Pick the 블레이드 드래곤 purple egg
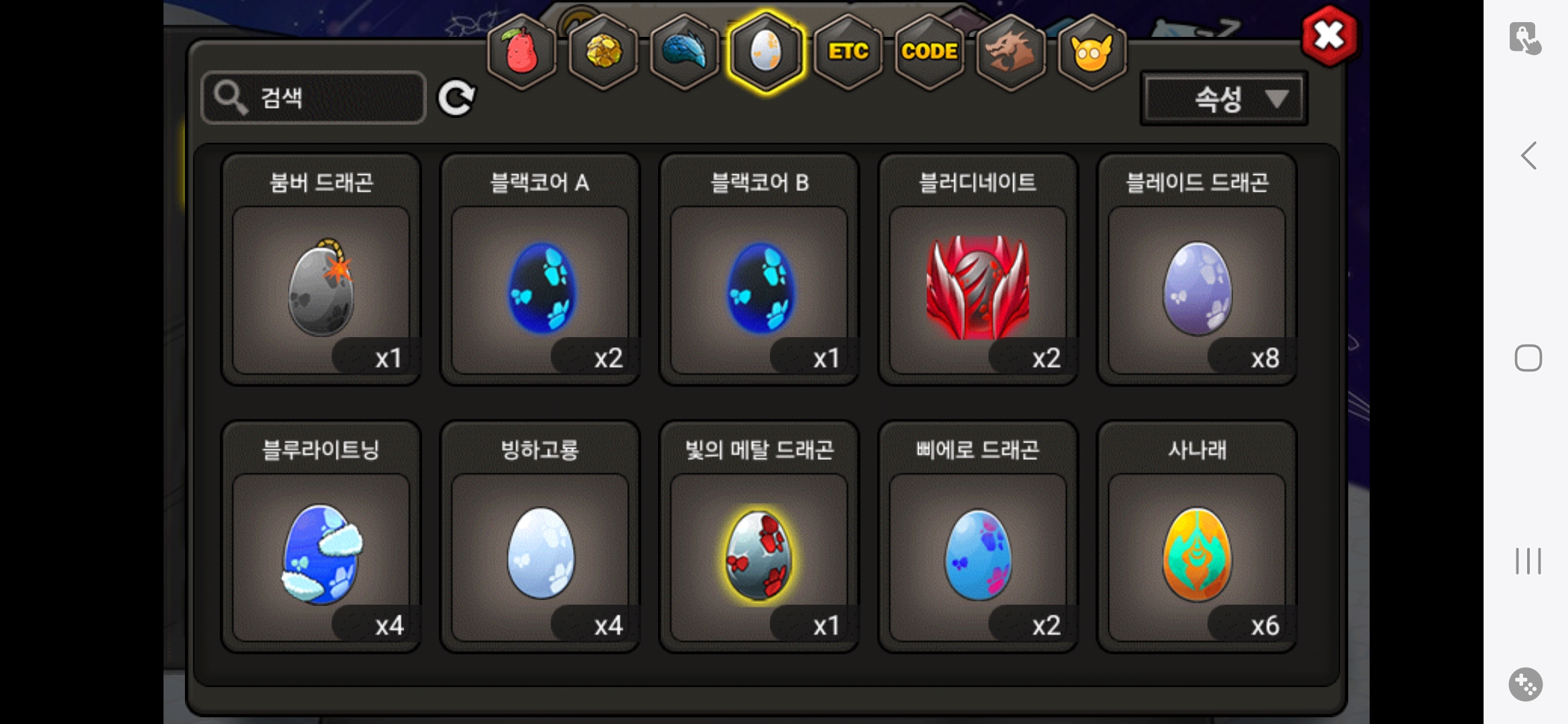 [1197, 270]
